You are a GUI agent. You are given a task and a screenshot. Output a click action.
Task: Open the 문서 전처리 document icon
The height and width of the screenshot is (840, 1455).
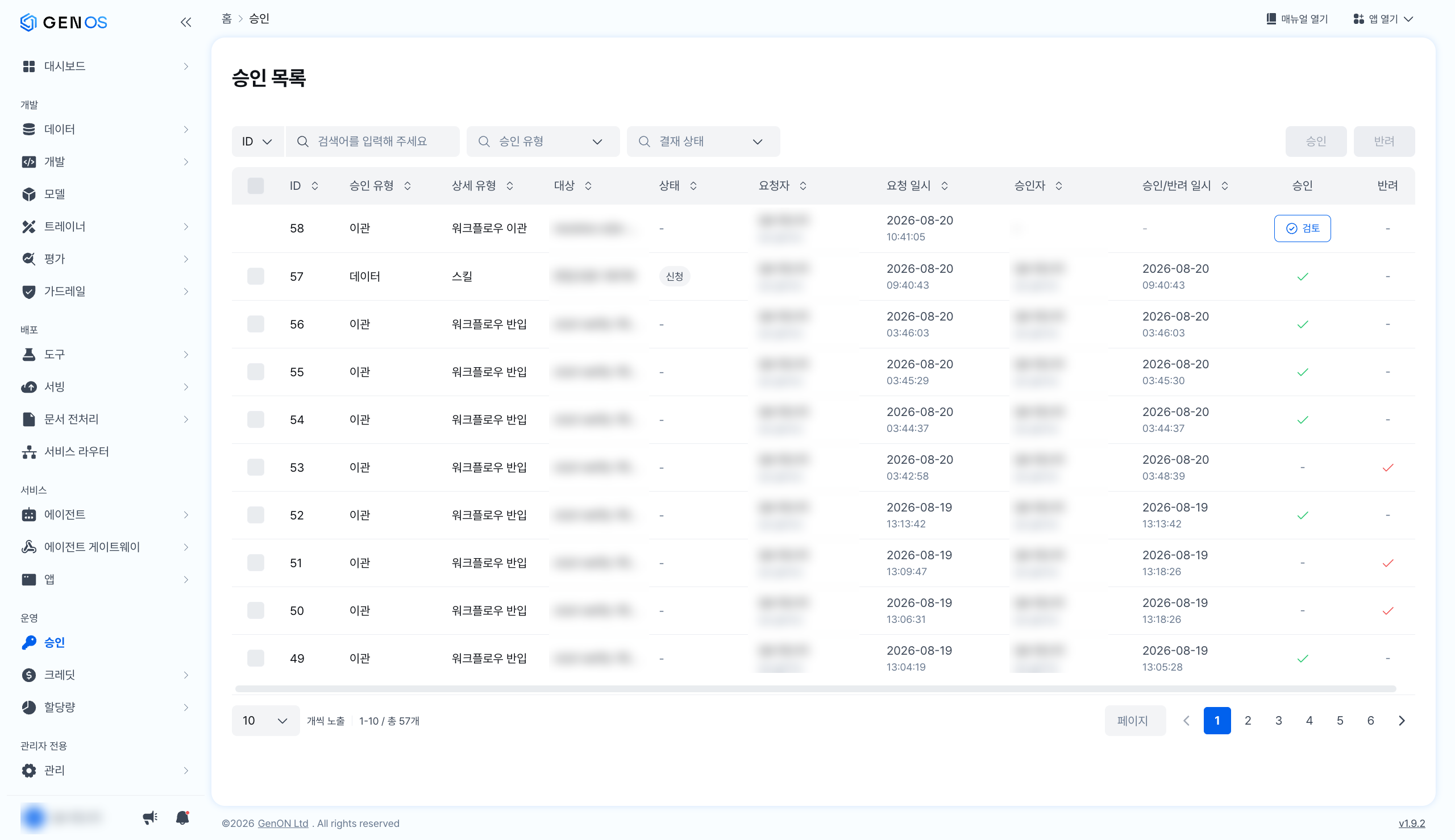coord(29,419)
